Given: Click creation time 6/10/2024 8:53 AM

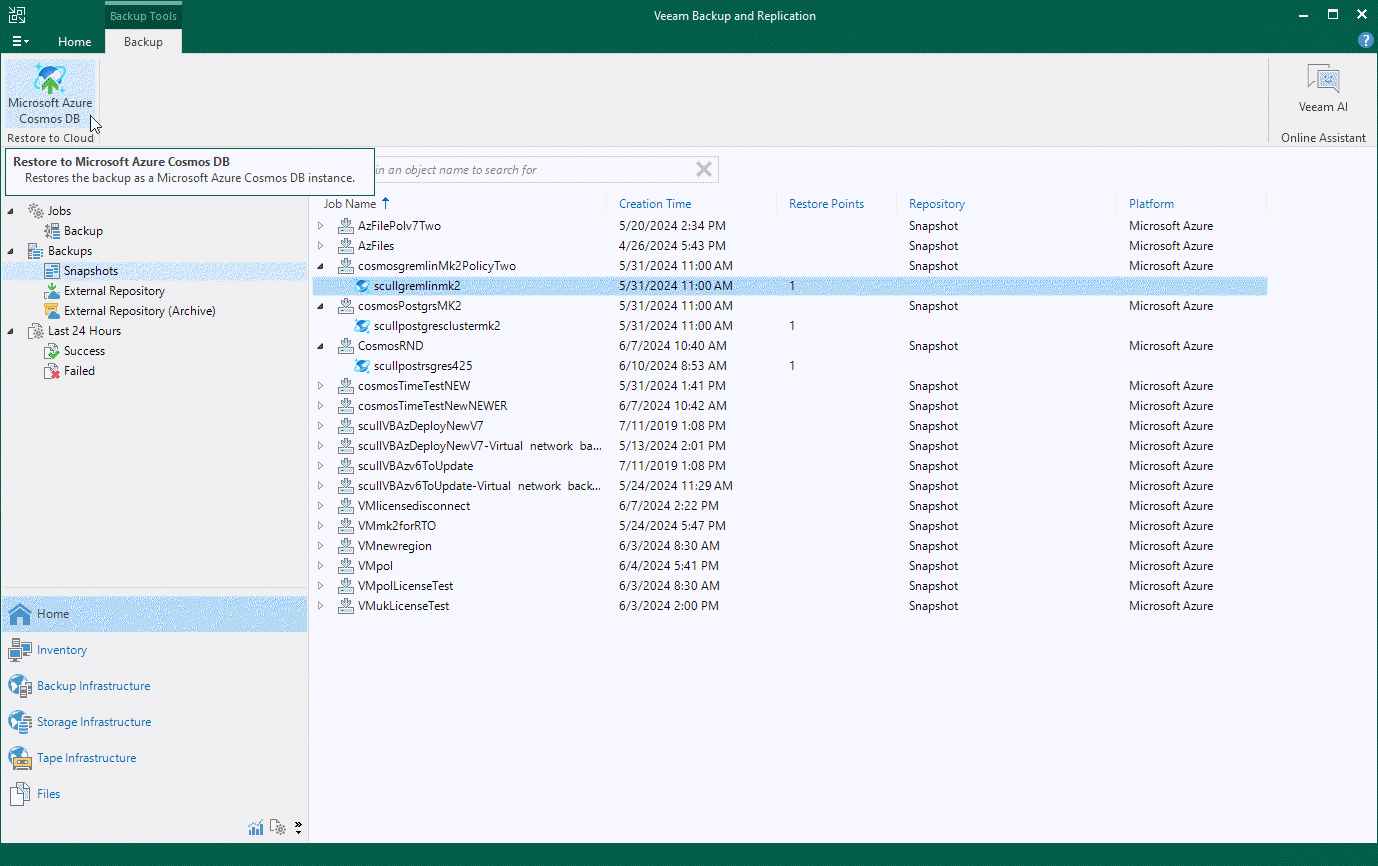Looking at the screenshot, I should pos(672,366).
